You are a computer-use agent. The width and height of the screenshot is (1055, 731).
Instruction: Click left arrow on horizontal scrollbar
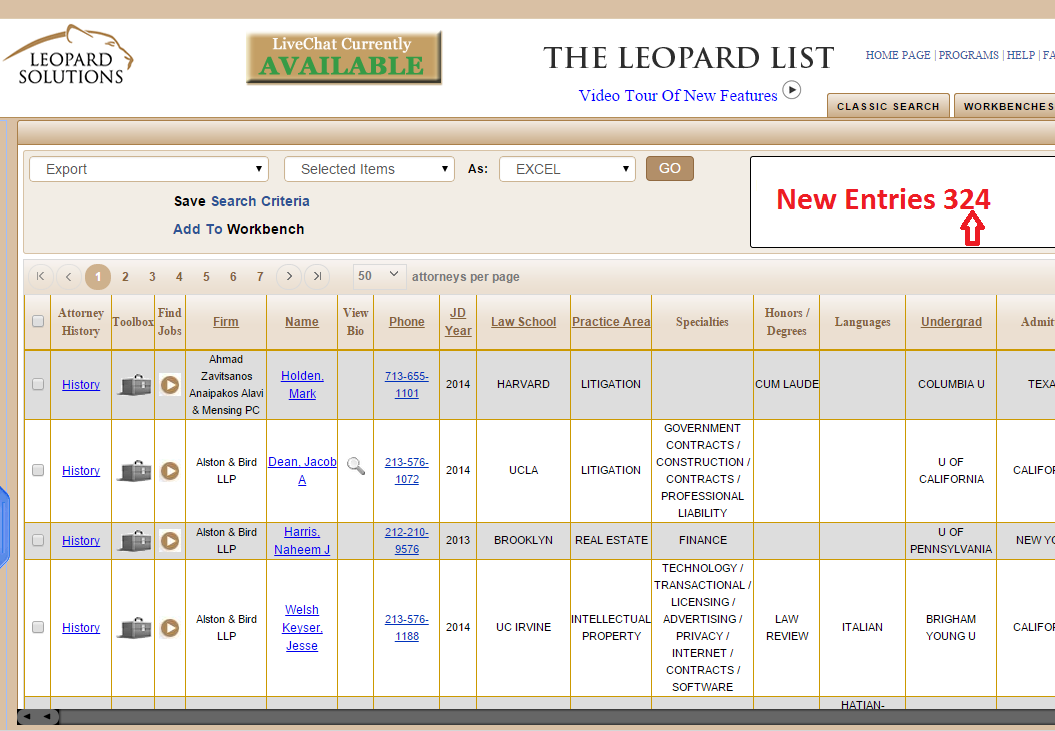[x=27, y=716]
